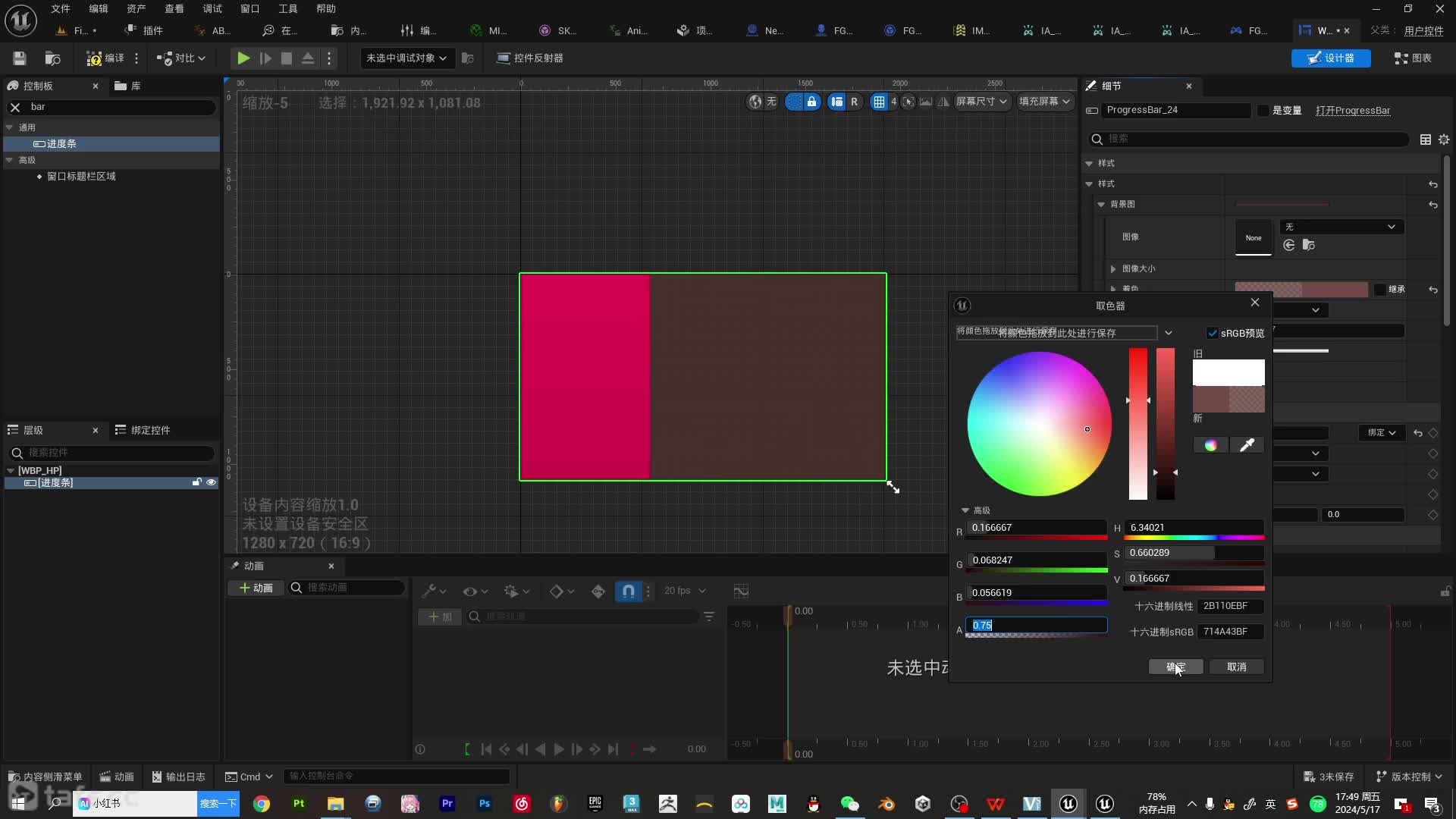Toggle visibility eye of progress bar widget
1456x819 pixels.
coord(212,482)
